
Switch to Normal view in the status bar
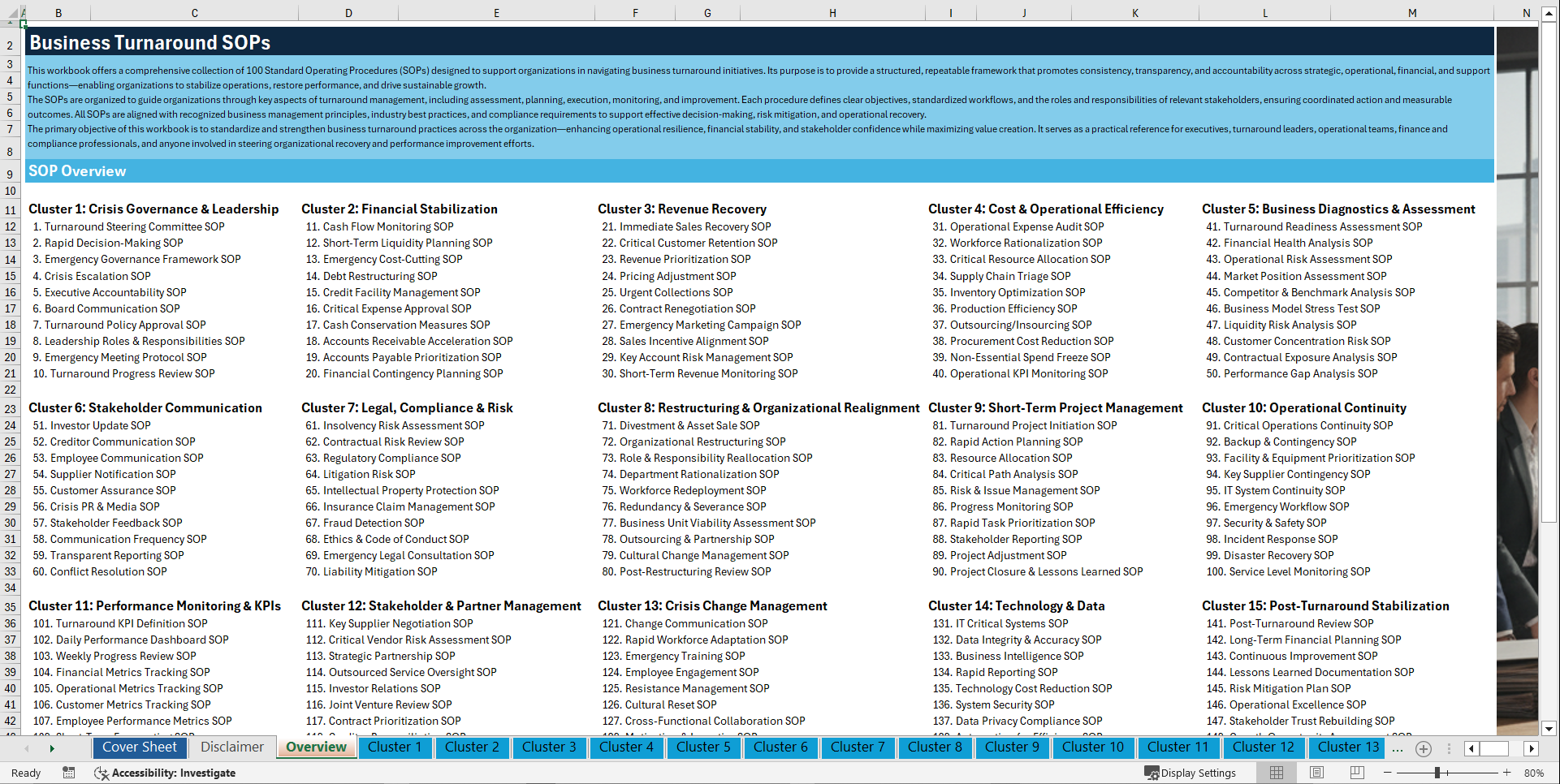click(1277, 773)
